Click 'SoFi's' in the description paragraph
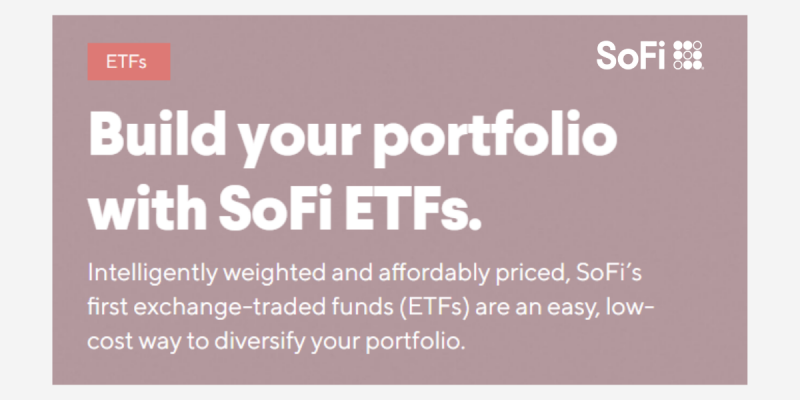This screenshot has width=800, height=400. point(609,273)
